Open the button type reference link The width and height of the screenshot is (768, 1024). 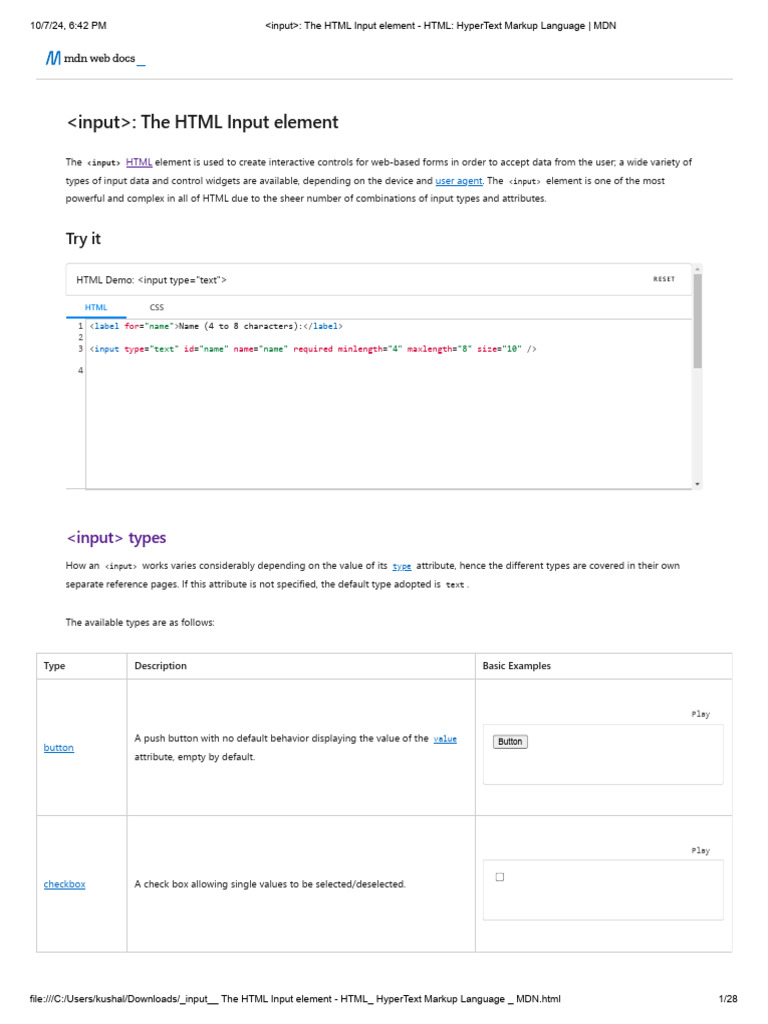click(59, 748)
